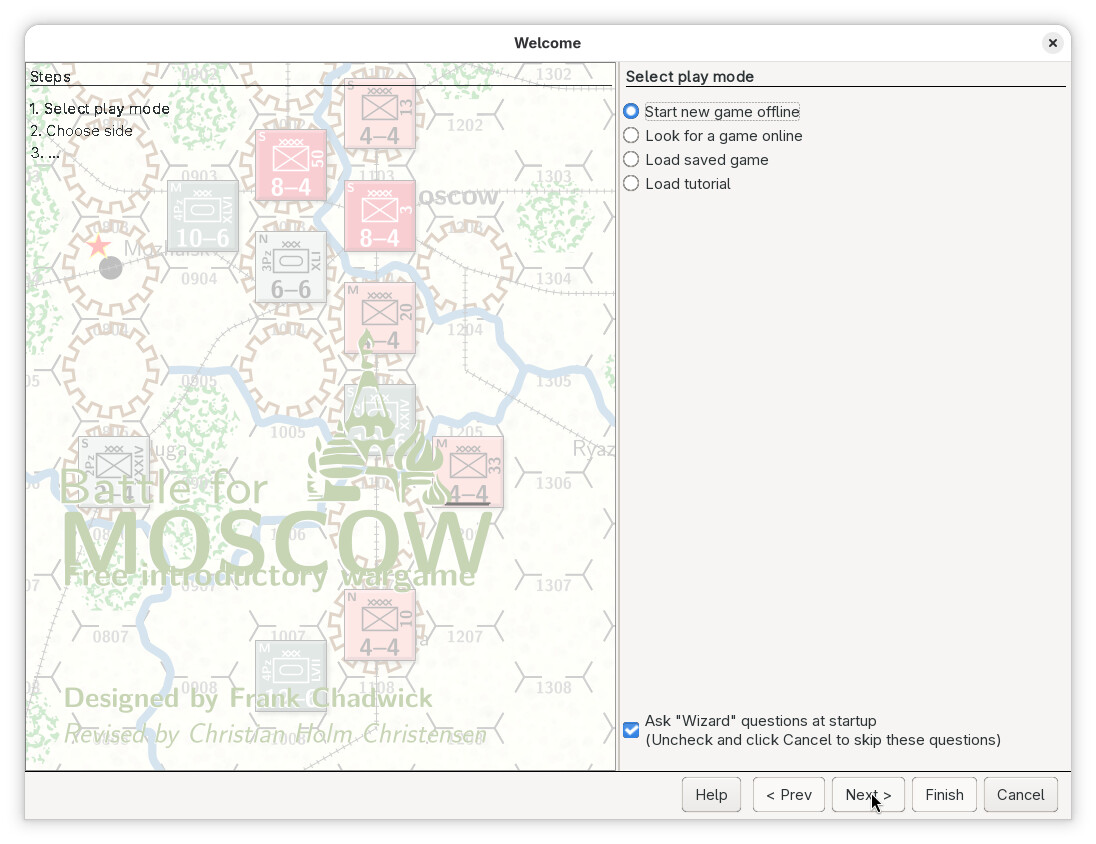Image resolution: width=1096 pixels, height=844 pixels.
Task: Select the grey 10-6 panzer counter XLVI
Action: 203,216
